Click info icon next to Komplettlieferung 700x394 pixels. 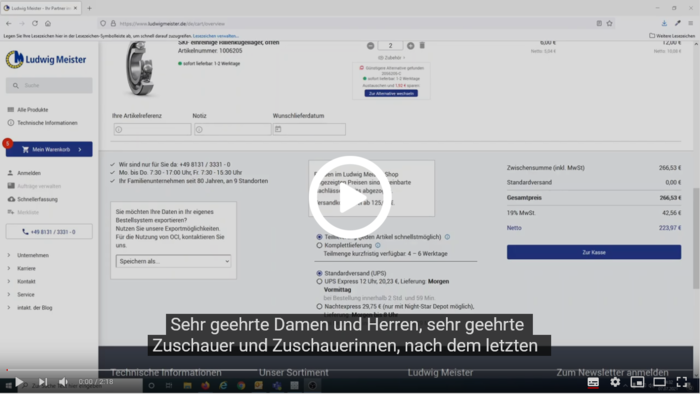pos(378,245)
